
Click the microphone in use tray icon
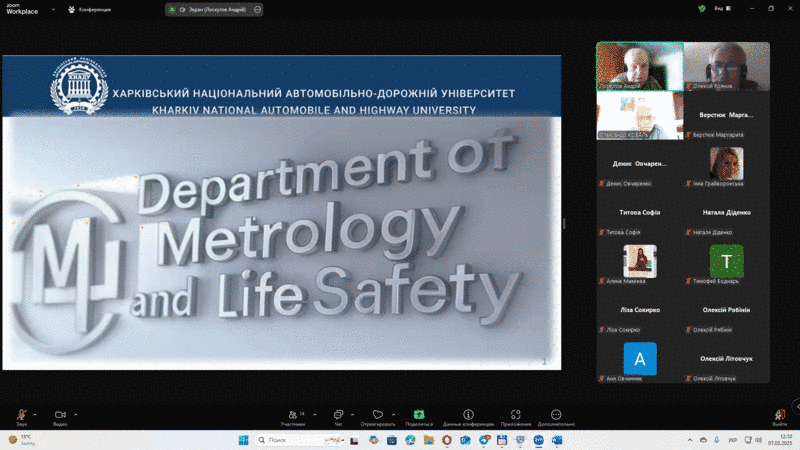pyautogui.click(x=716, y=440)
